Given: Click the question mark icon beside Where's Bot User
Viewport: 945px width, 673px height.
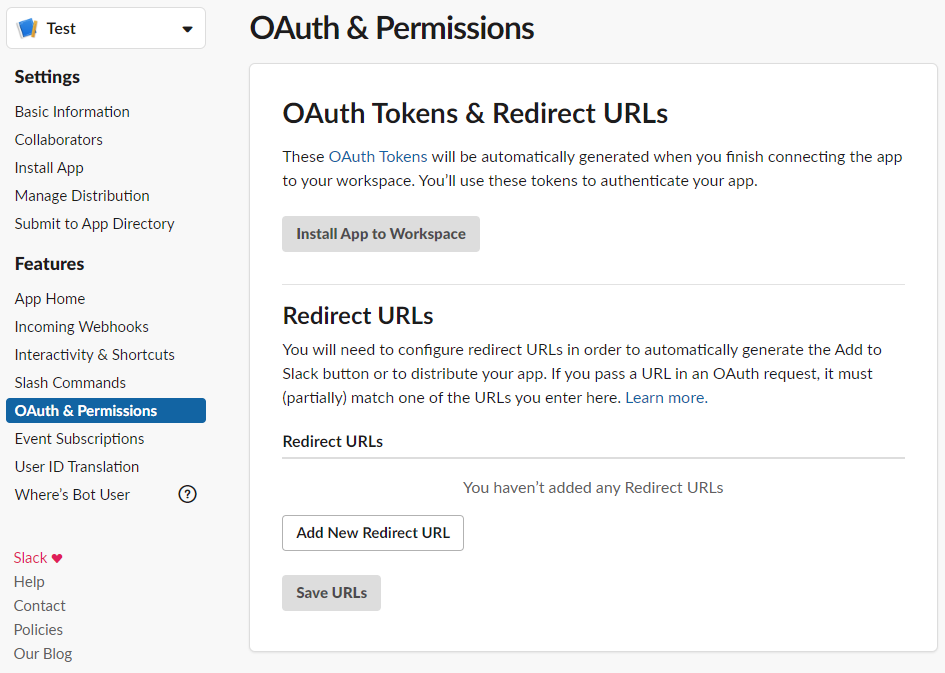Looking at the screenshot, I should click(x=187, y=494).
